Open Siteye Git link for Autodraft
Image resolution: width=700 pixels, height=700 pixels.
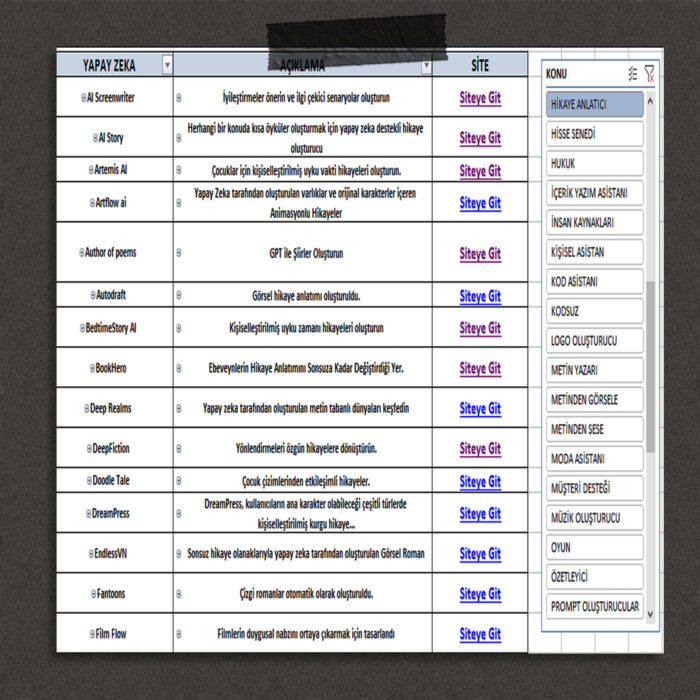pos(480,296)
